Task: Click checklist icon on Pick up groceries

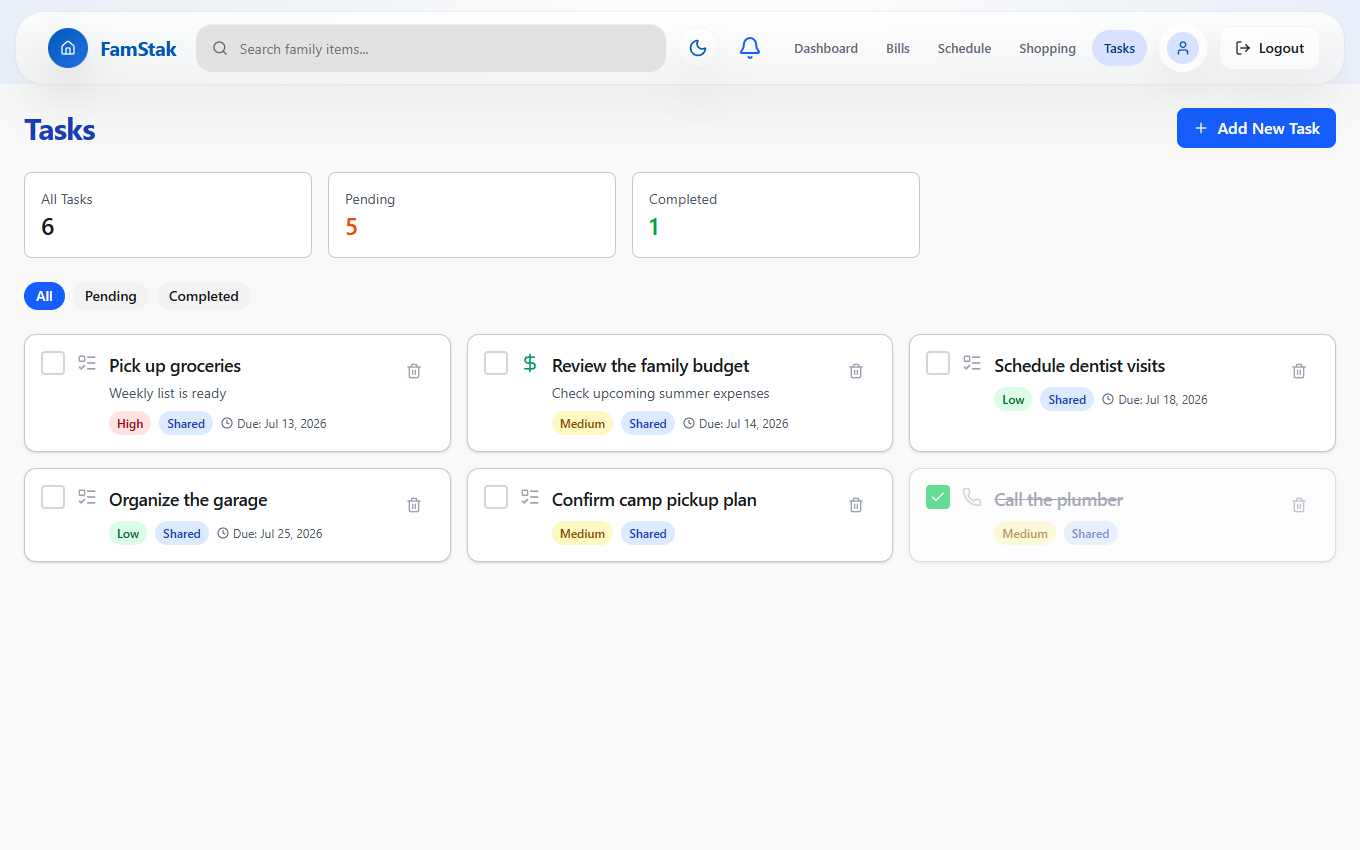Action: click(x=87, y=363)
